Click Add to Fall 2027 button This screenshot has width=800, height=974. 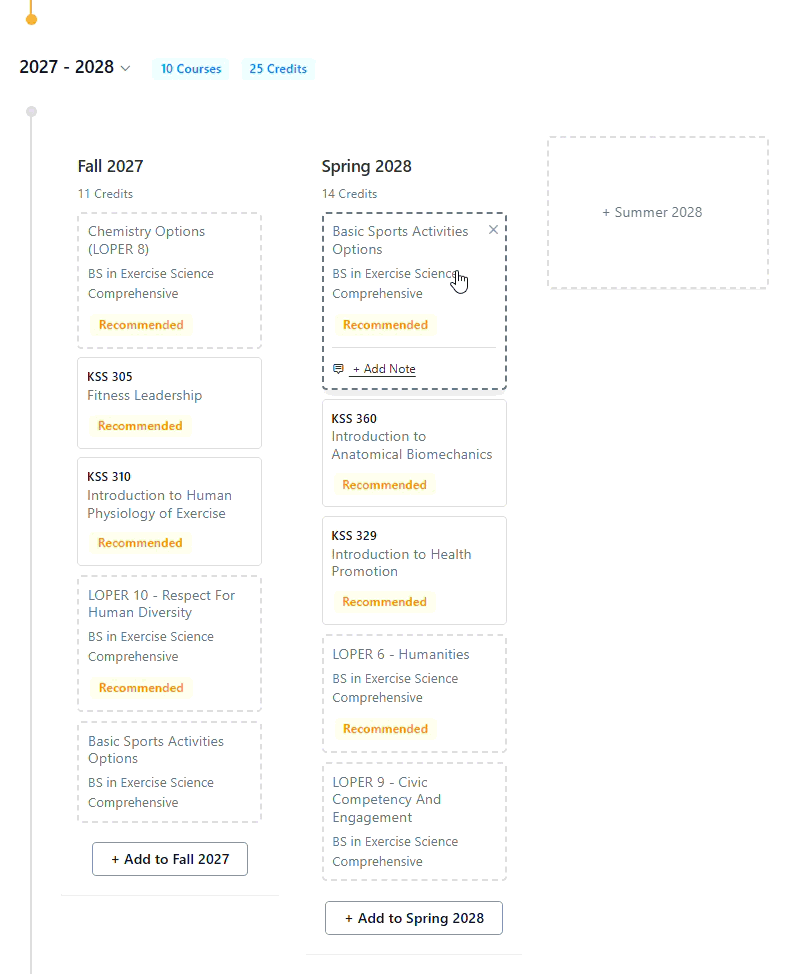coord(170,859)
